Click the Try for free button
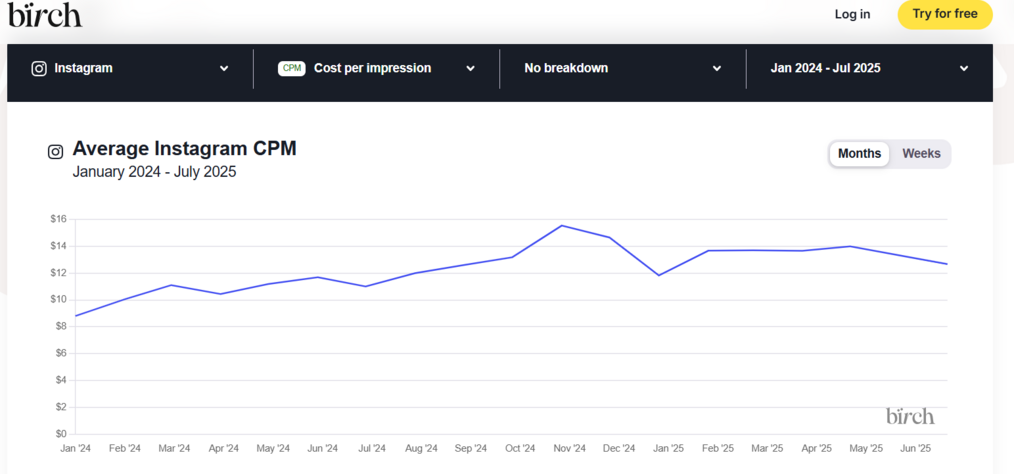The image size is (1014, 474). tap(945, 14)
